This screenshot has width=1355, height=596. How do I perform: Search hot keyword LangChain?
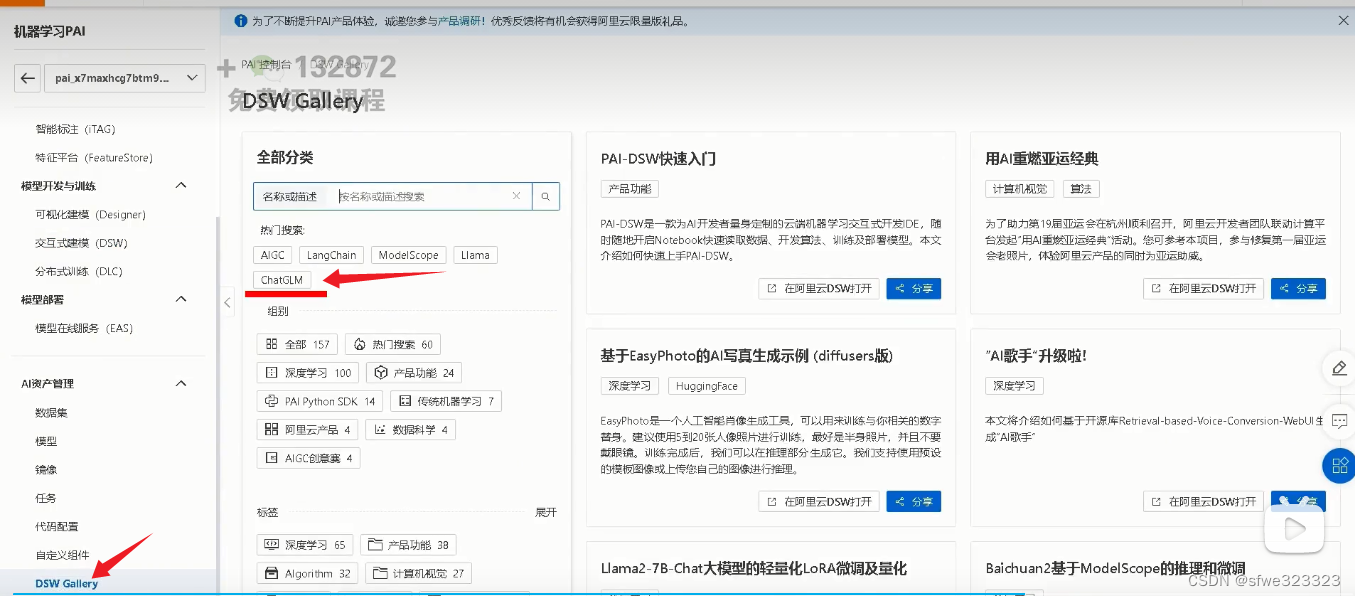point(331,255)
